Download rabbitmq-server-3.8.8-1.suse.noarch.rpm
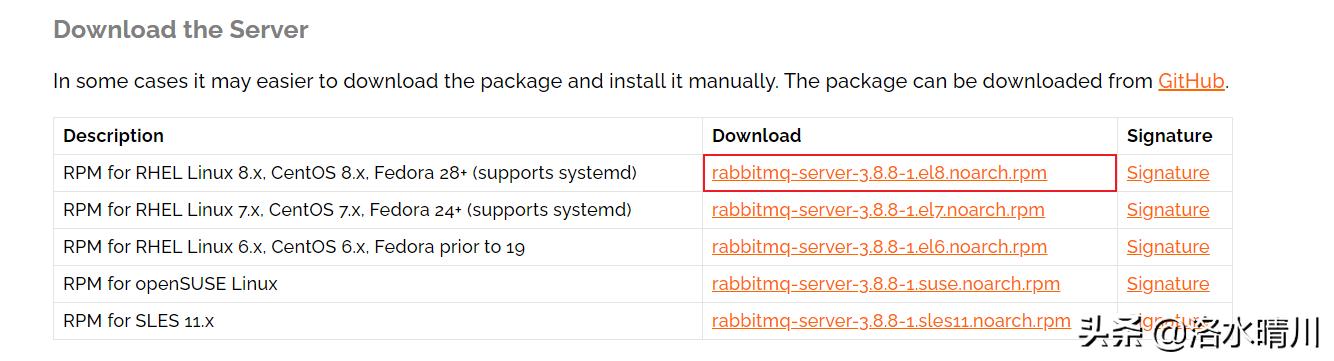 pyautogui.click(x=886, y=284)
